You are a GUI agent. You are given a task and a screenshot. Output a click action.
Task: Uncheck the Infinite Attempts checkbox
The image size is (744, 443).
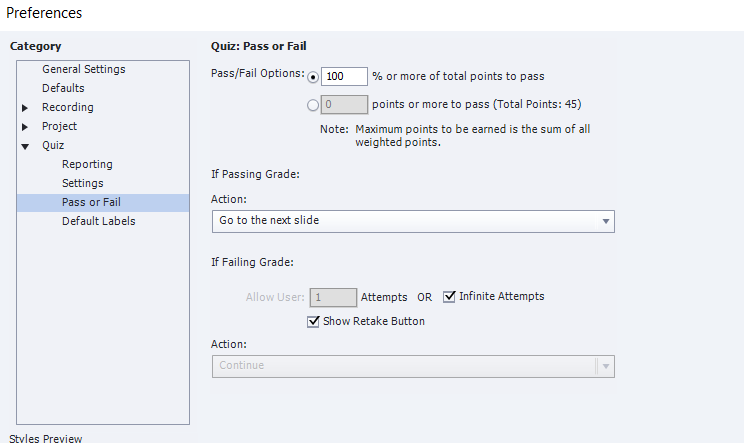tap(449, 296)
